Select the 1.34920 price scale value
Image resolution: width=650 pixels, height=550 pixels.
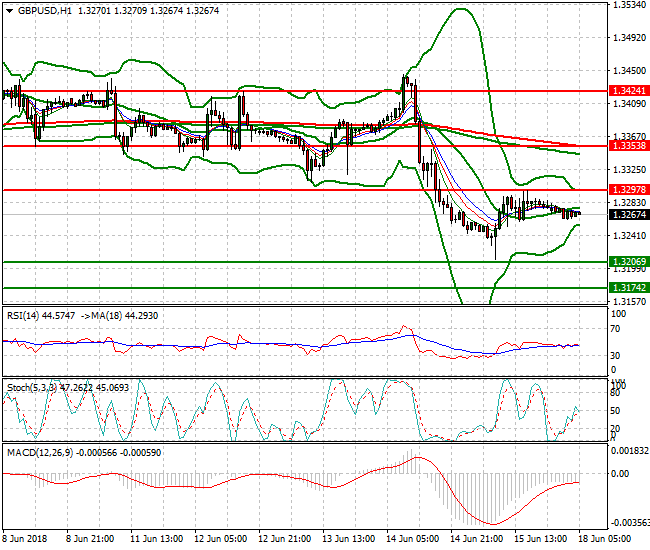pos(630,38)
